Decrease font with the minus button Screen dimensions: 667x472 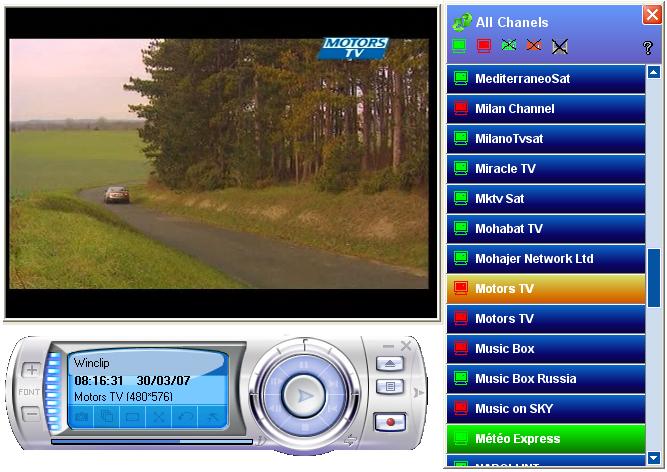31,413
